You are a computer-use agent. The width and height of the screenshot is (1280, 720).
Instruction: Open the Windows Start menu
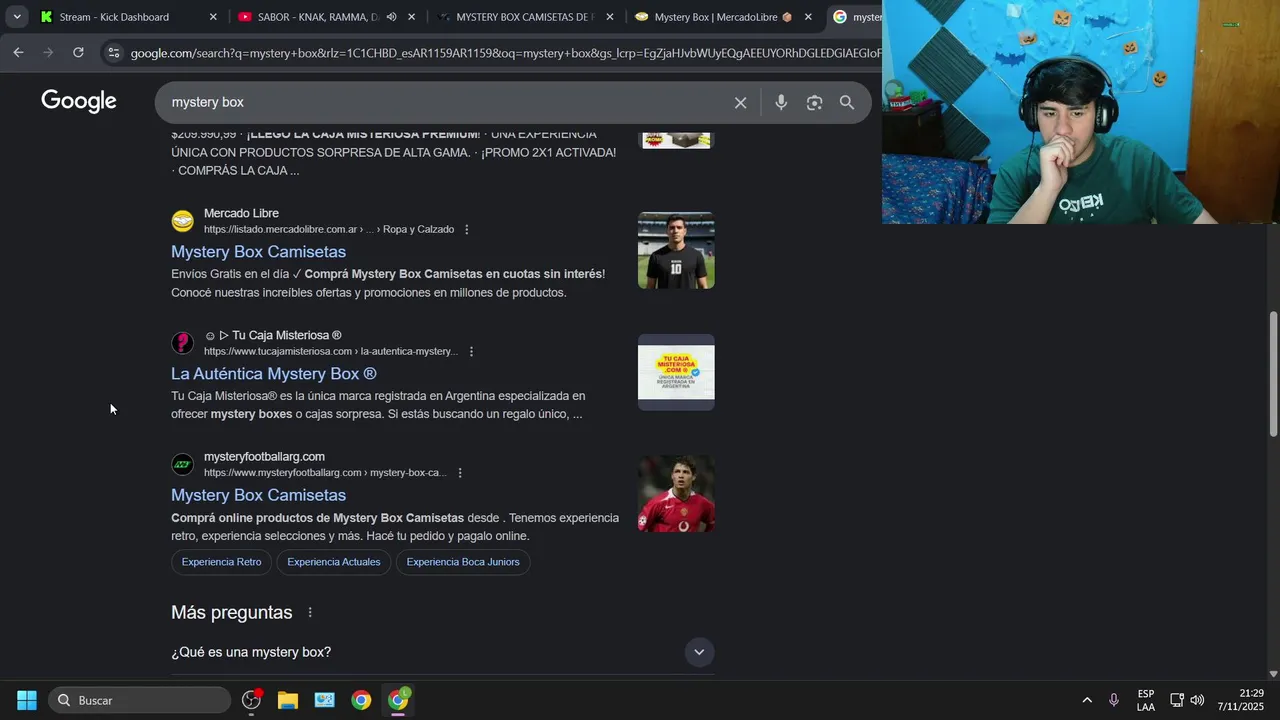[27, 700]
